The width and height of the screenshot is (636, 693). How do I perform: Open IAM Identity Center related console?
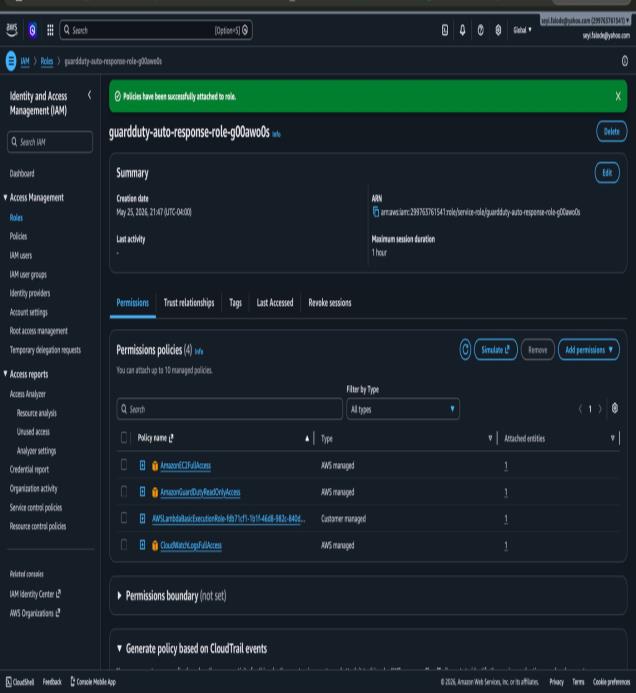35,594
